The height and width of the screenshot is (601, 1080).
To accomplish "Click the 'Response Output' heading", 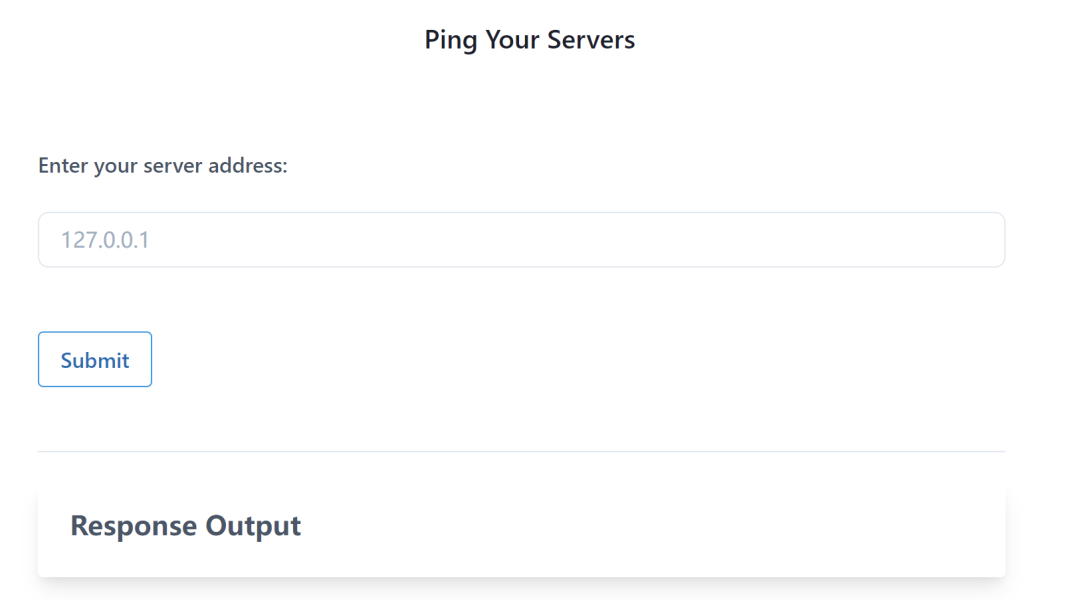I will tap(186, 526).
